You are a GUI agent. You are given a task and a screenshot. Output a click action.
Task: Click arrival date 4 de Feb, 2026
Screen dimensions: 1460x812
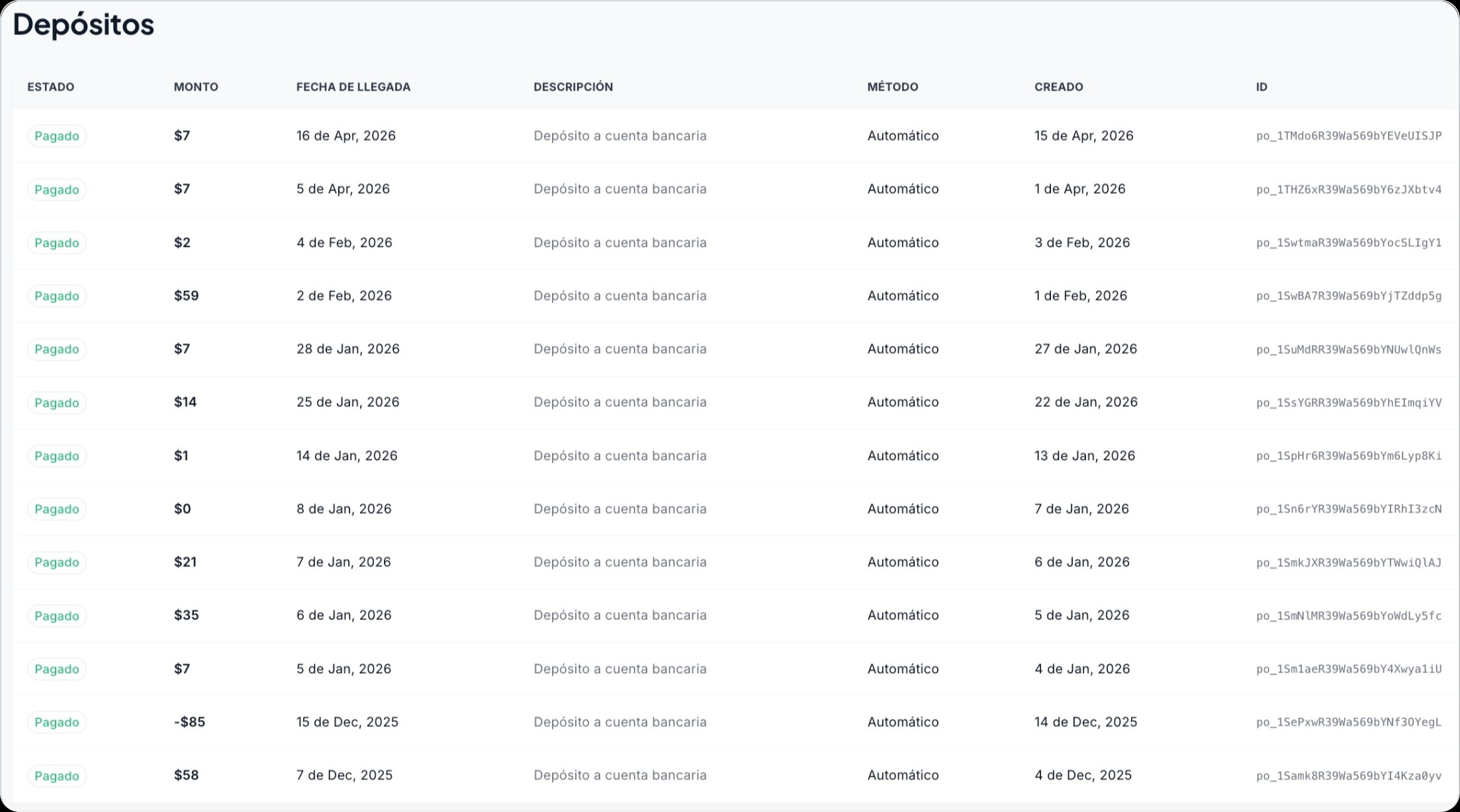(344, 243)
